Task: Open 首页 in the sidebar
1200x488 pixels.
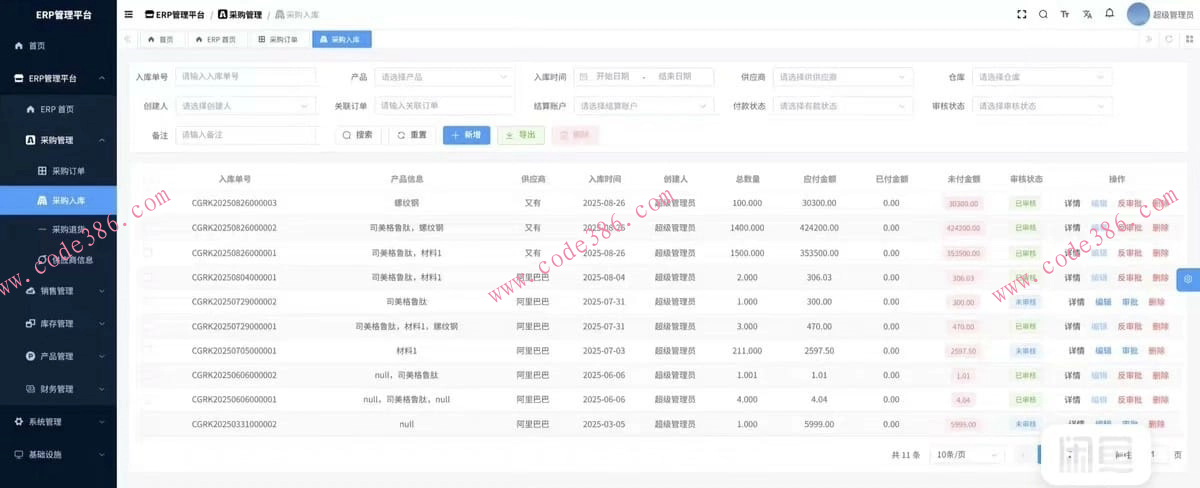Action: click(58, 46)
